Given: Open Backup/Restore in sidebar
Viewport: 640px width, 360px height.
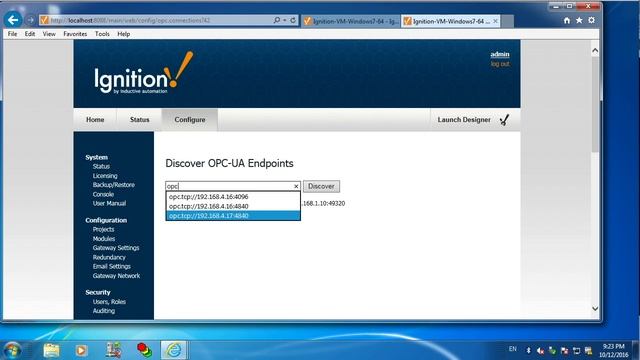Looking at the screenshot, I should [113, 185].
